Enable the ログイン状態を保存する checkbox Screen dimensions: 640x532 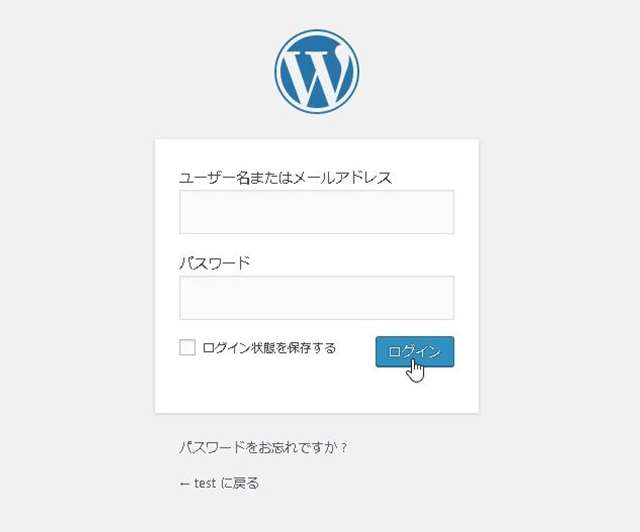pyautogui.click(x=187, y=348)
